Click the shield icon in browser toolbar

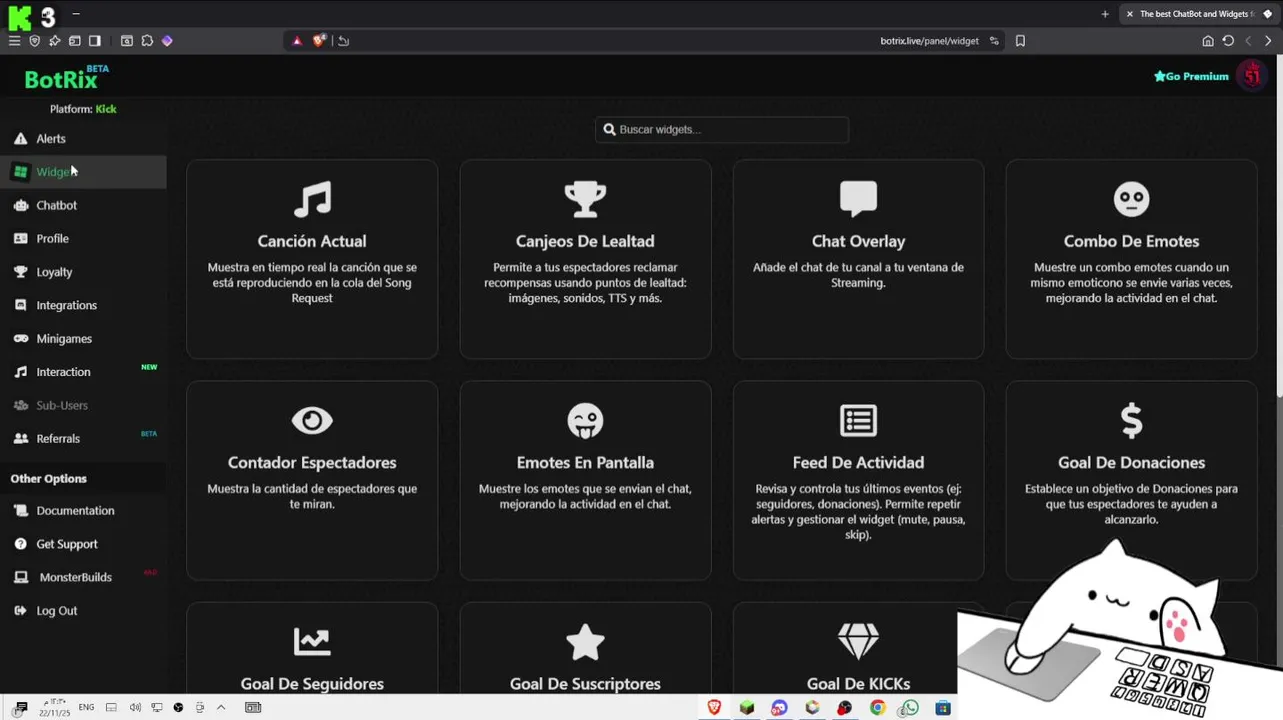(34, 41)
